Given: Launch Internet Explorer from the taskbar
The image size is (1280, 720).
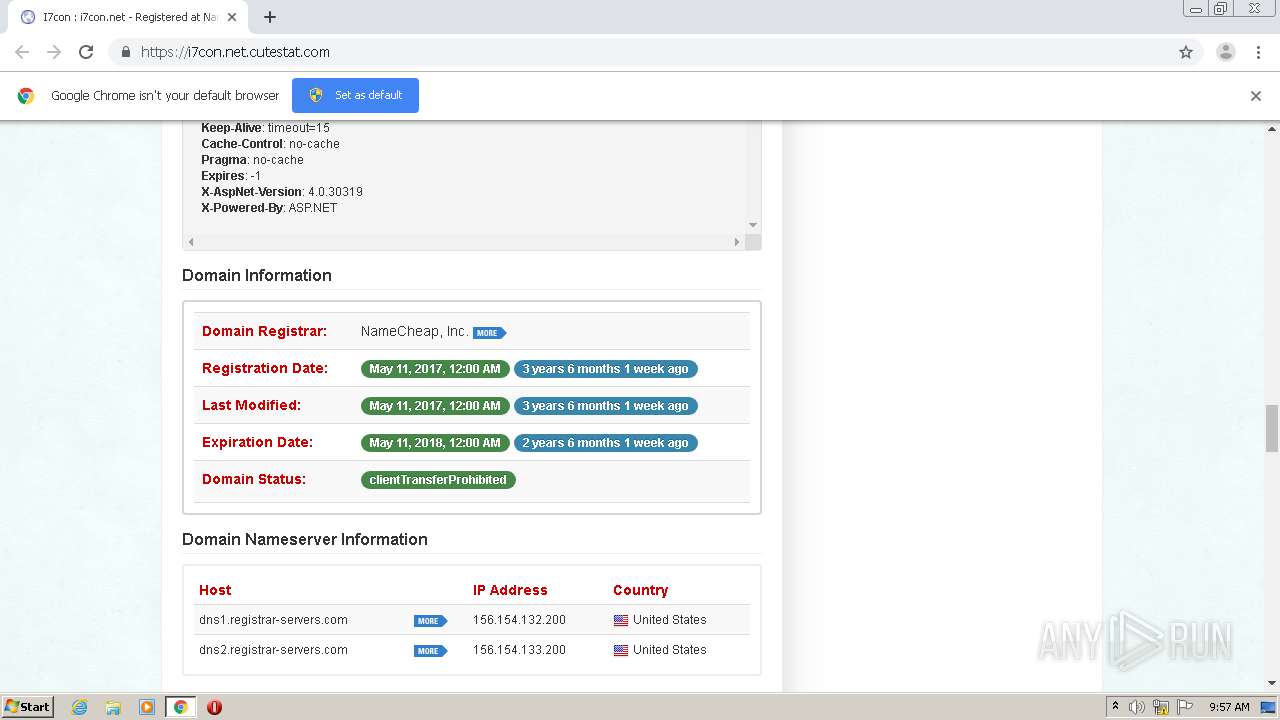Looking at the screenshot, I should pos(79,707).
